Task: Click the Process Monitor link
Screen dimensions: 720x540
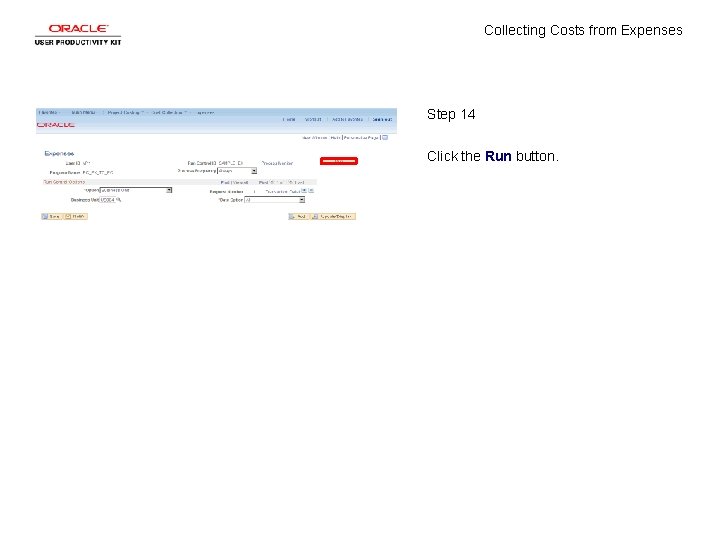Action: [x=277, y=163]
